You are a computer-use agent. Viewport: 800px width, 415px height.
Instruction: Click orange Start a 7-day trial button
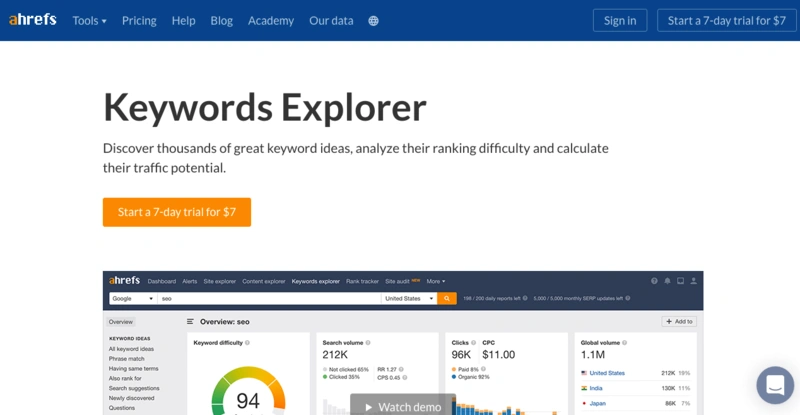pyautogui.click(x=177, y=212)
